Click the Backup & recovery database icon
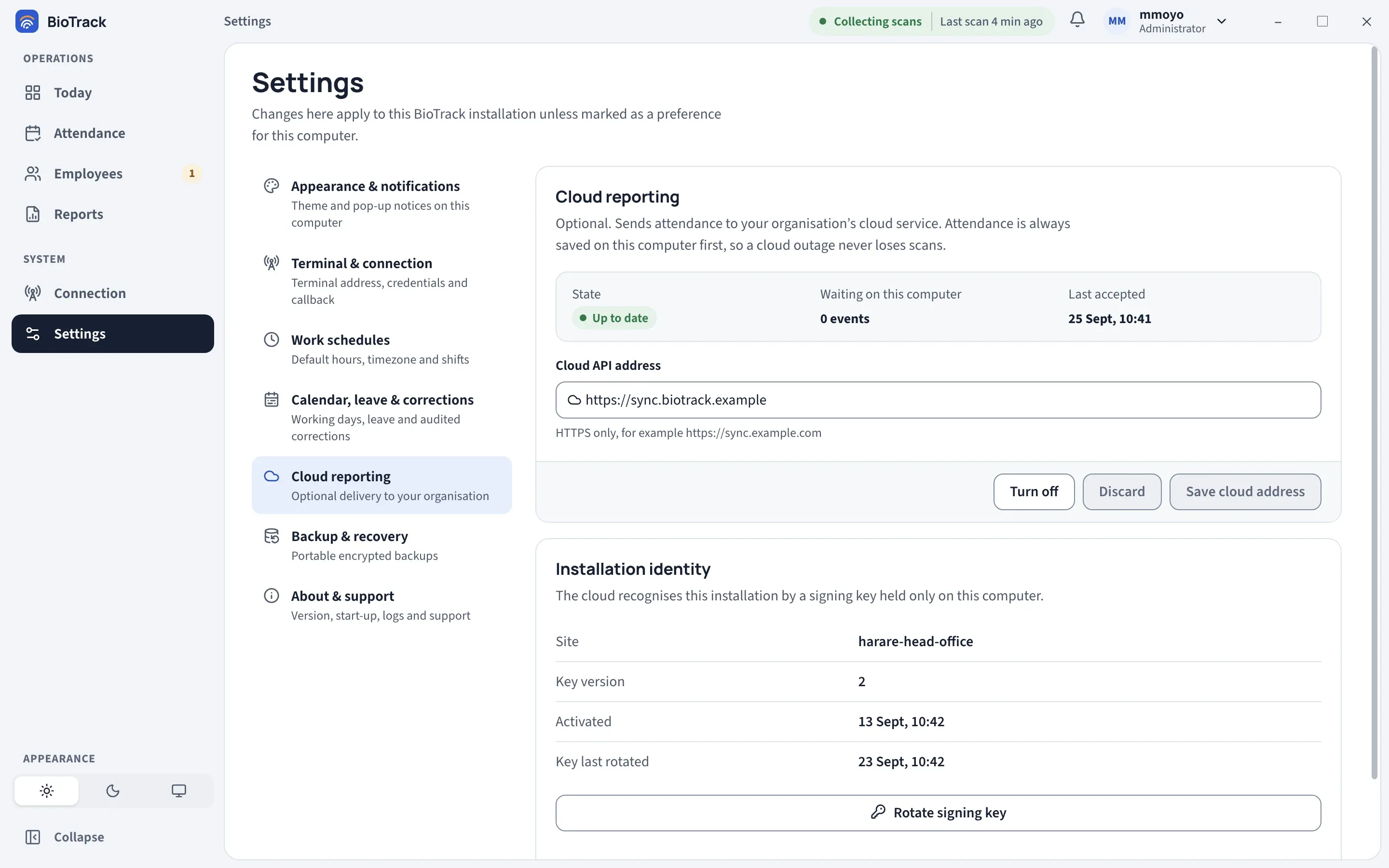Image resolution: width=1389 pixels, height=868 pixels. click(x=272, y=536)
